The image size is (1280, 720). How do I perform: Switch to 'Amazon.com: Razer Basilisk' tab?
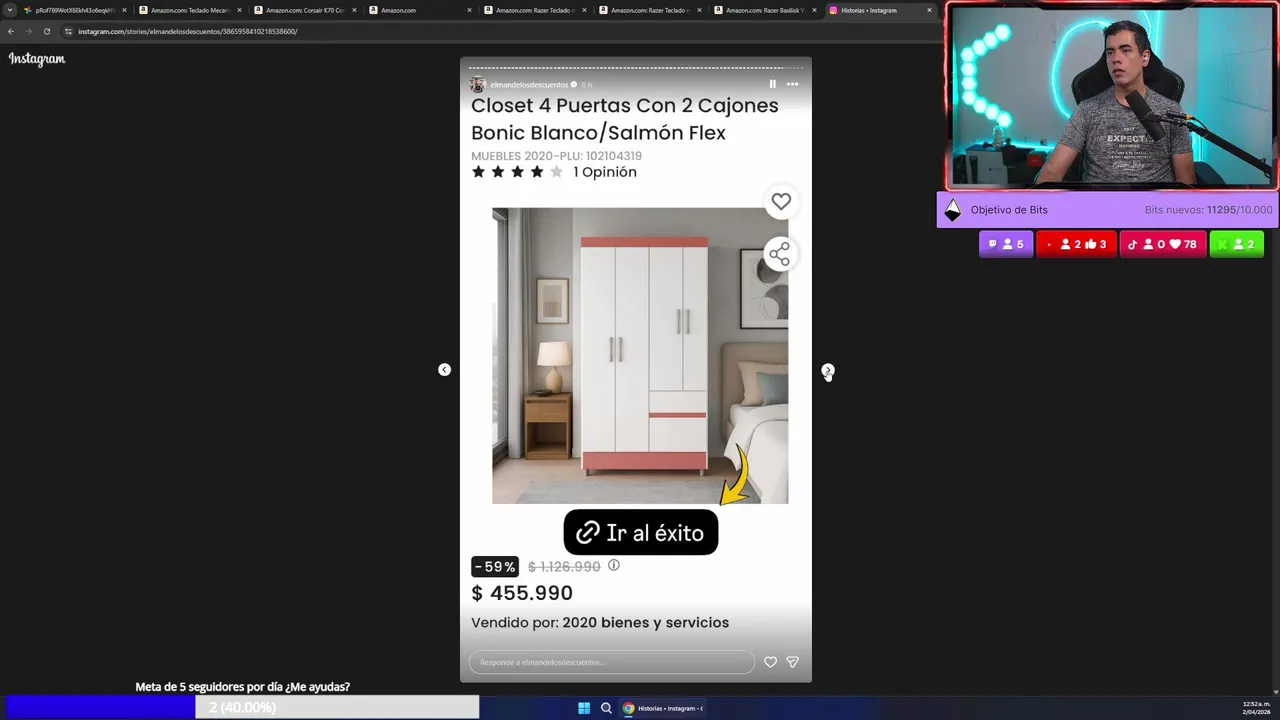763,10
